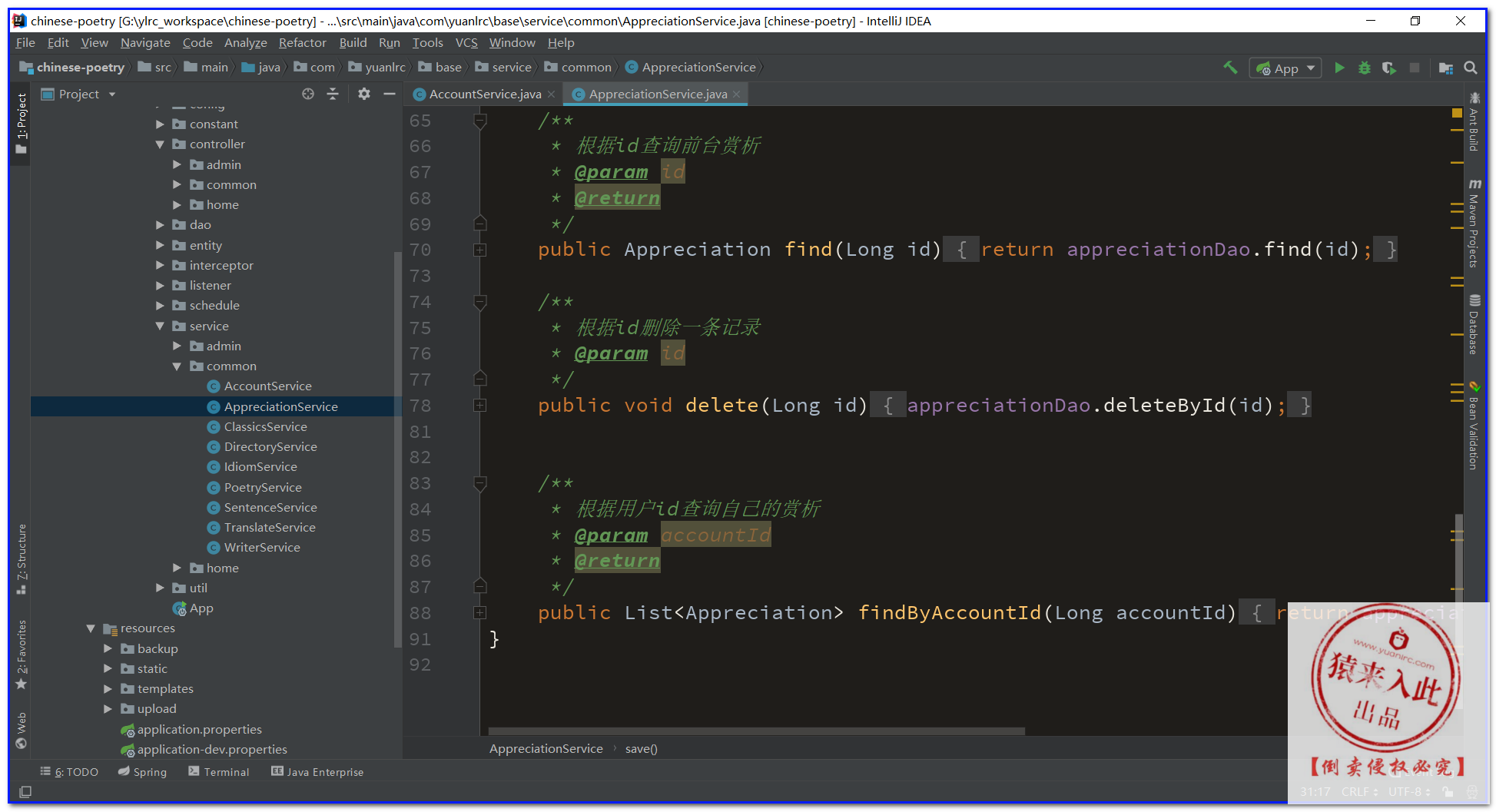Screen dimensions: 1496x812
Task: Toggle the 1: Project side tab
Action: (x=21, y=123)
